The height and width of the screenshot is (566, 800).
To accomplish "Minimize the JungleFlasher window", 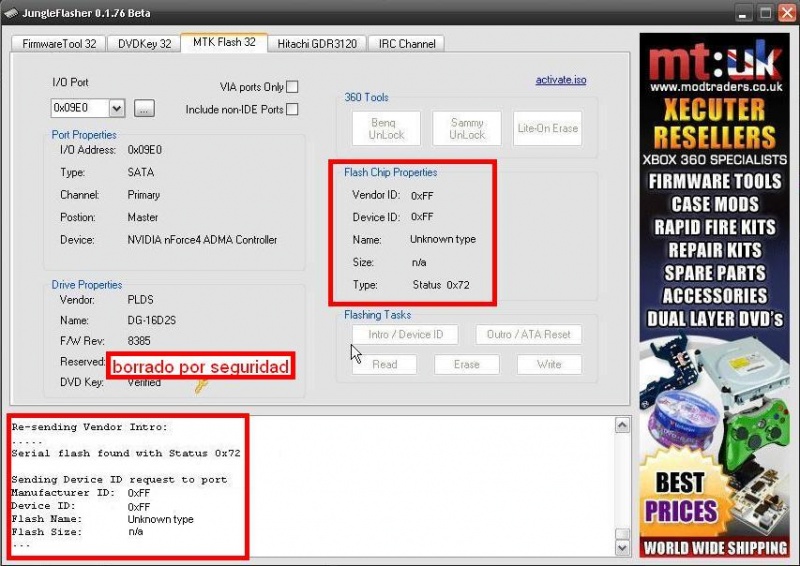I will [x=743, y=13].
